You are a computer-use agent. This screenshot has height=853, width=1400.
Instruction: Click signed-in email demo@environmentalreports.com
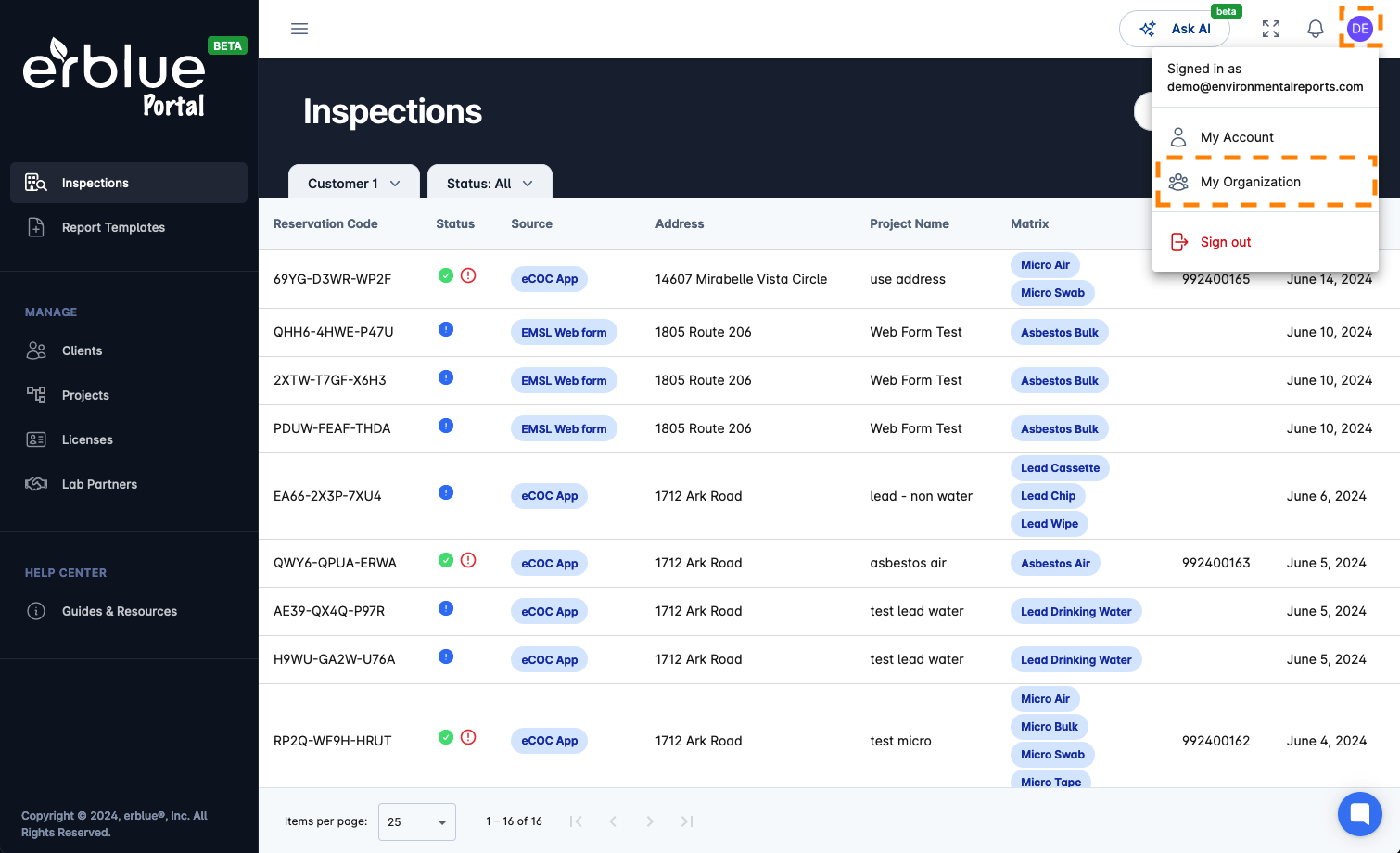pos(1266,86)
